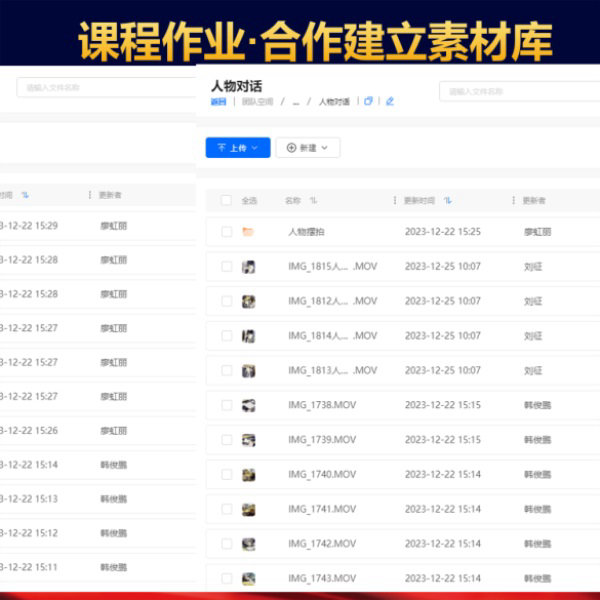Click the edit pencil icon in breadcrumb

click(389, 101)
